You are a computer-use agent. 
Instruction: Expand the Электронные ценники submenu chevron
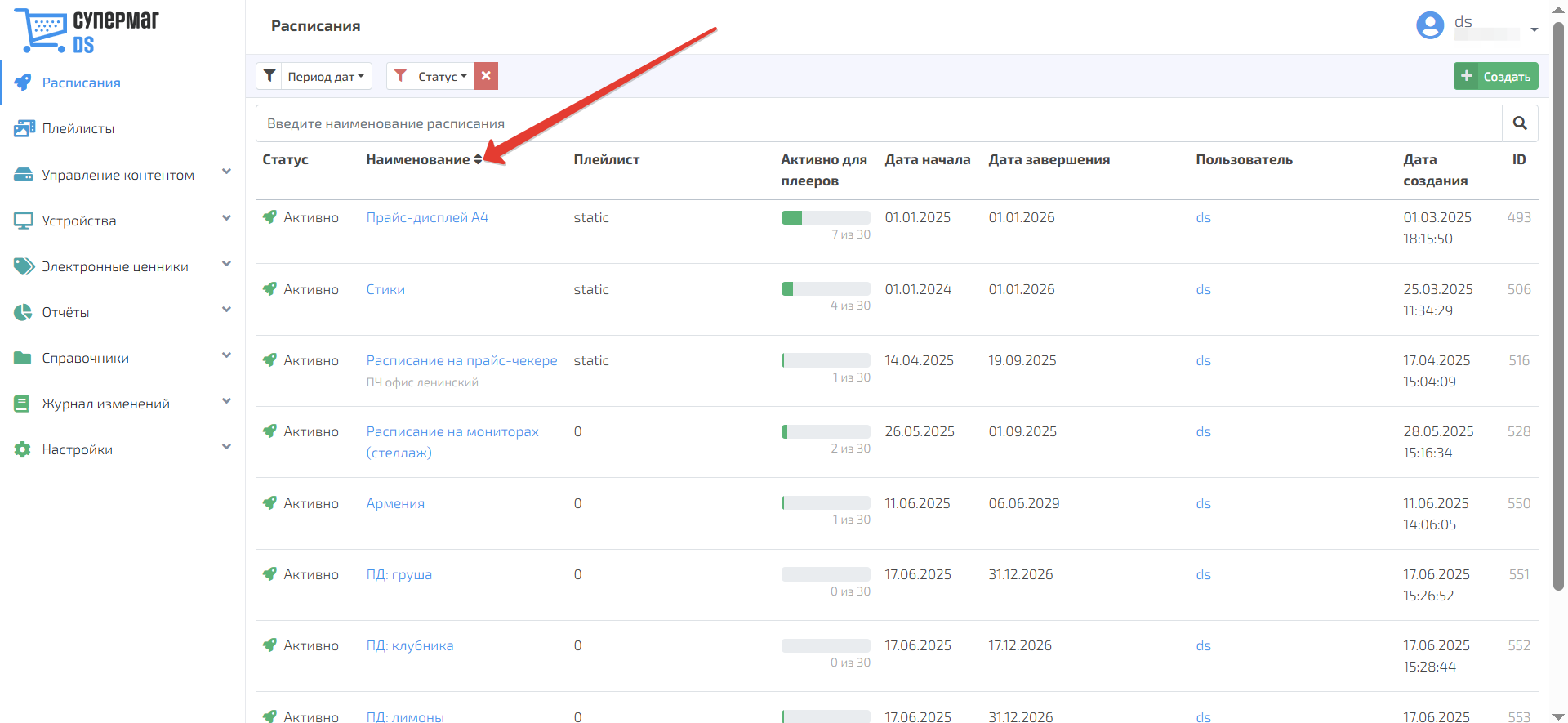tap(227, 263)
